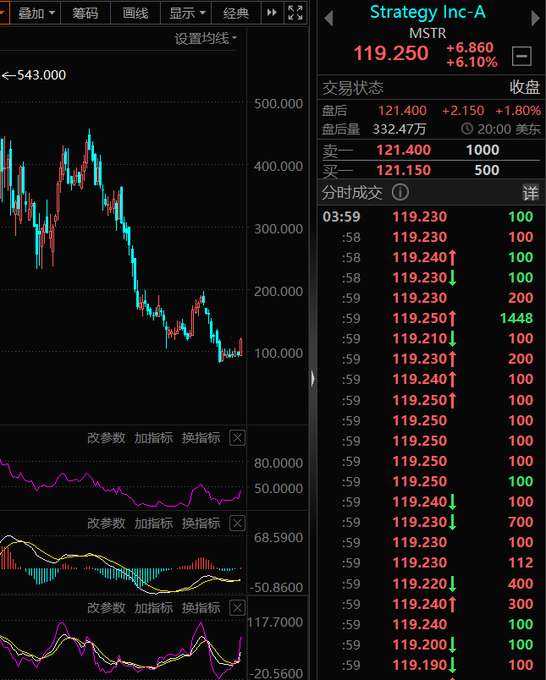This screenshot has width=546, height=680.
Task: Click current price 119.250 in header
Action: coord(391,53)
